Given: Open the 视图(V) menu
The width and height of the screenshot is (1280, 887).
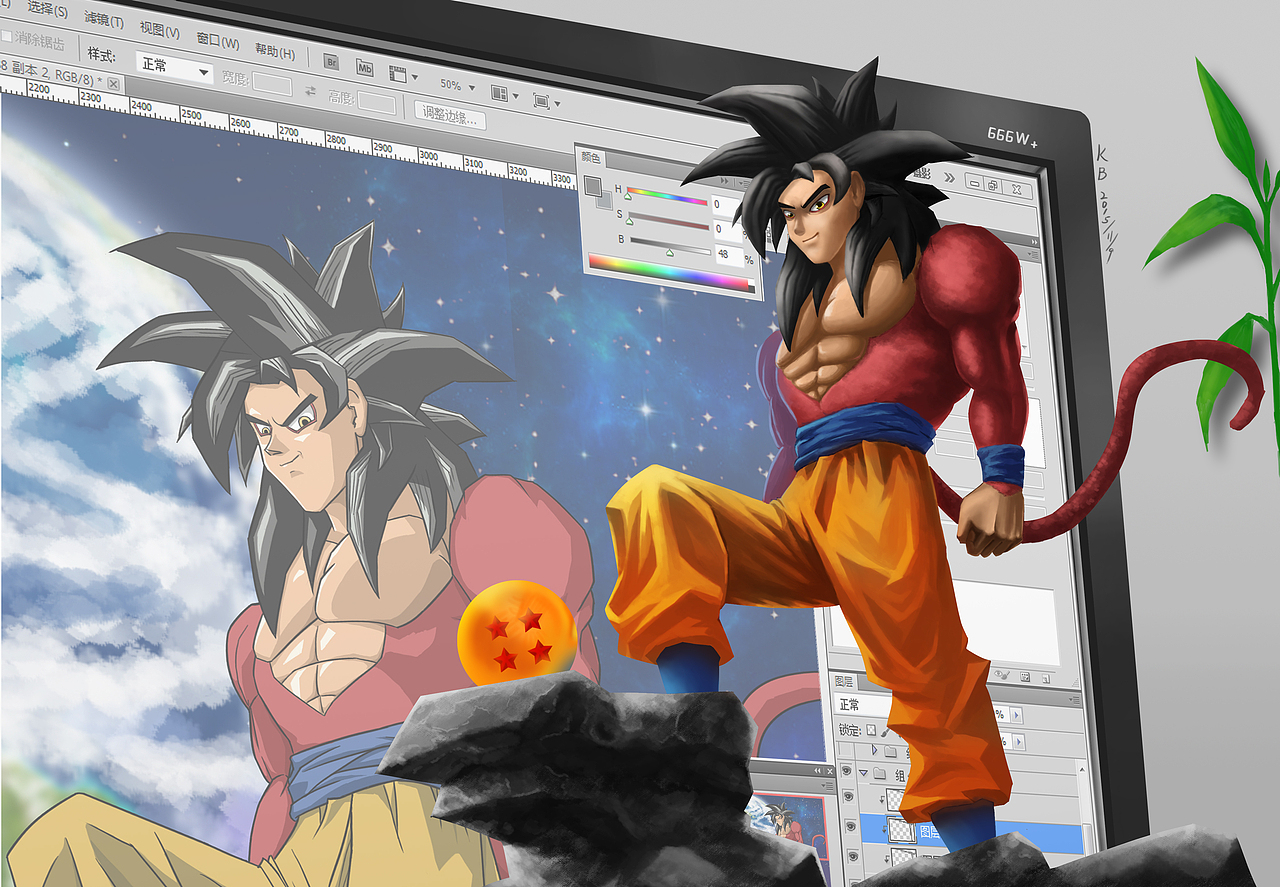Looking at the screenshot, I should [x=160, y=30].
